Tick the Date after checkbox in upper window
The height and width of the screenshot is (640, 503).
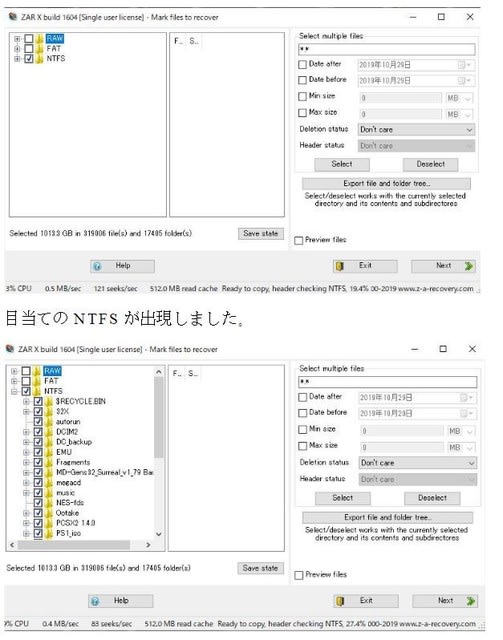point(303,64)
